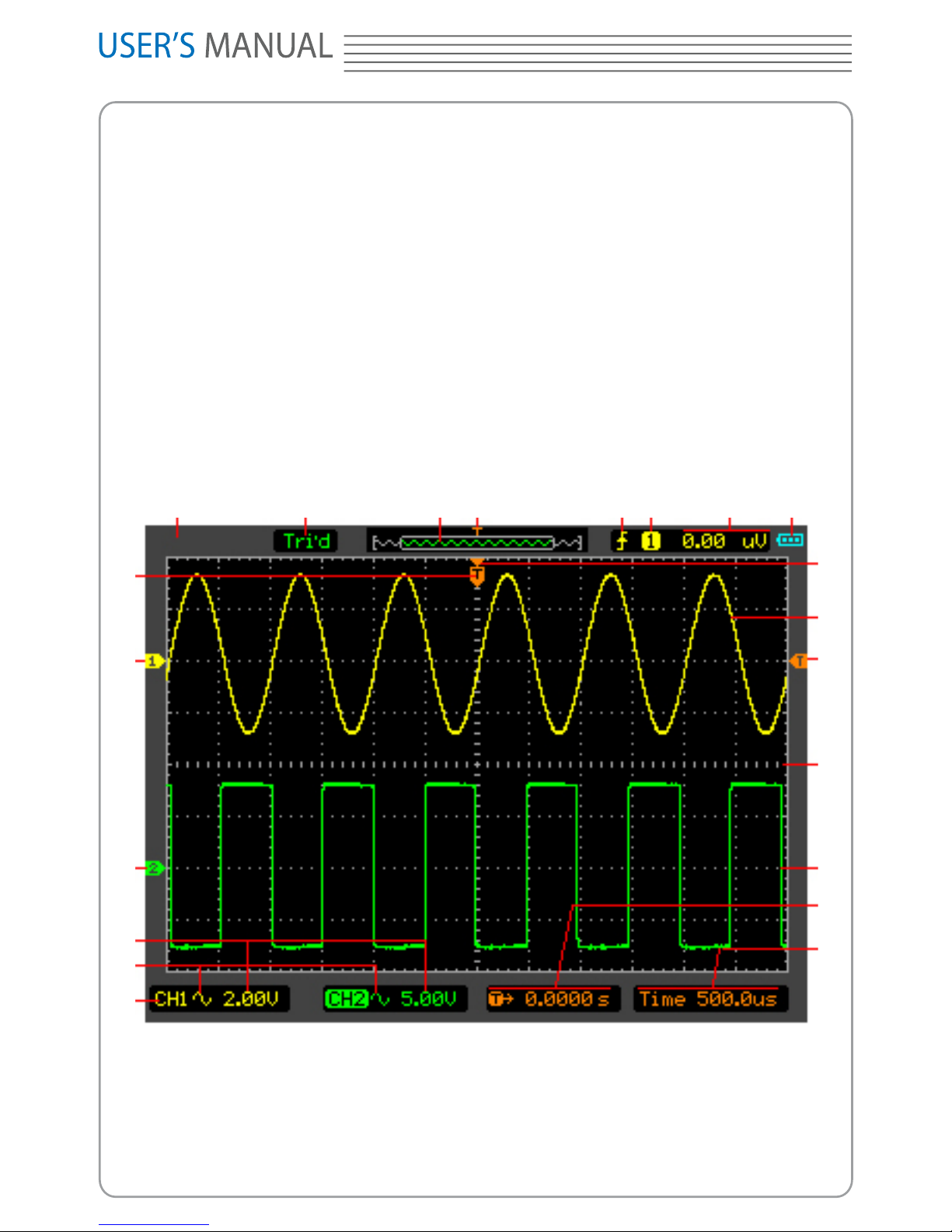This screenshot has height=1232, width=952.
Task: Click the yellow channel 1 ground marker
Action: click(x=155, y=661)
